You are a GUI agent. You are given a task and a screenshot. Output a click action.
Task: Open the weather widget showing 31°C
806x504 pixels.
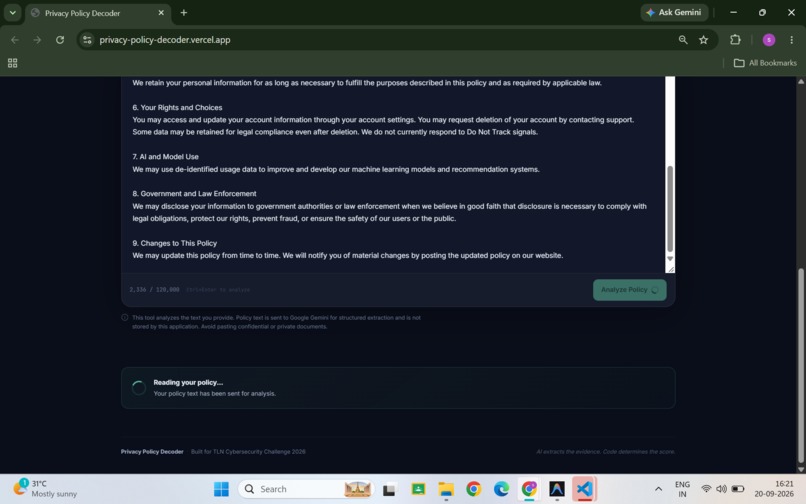pos(45,489)
